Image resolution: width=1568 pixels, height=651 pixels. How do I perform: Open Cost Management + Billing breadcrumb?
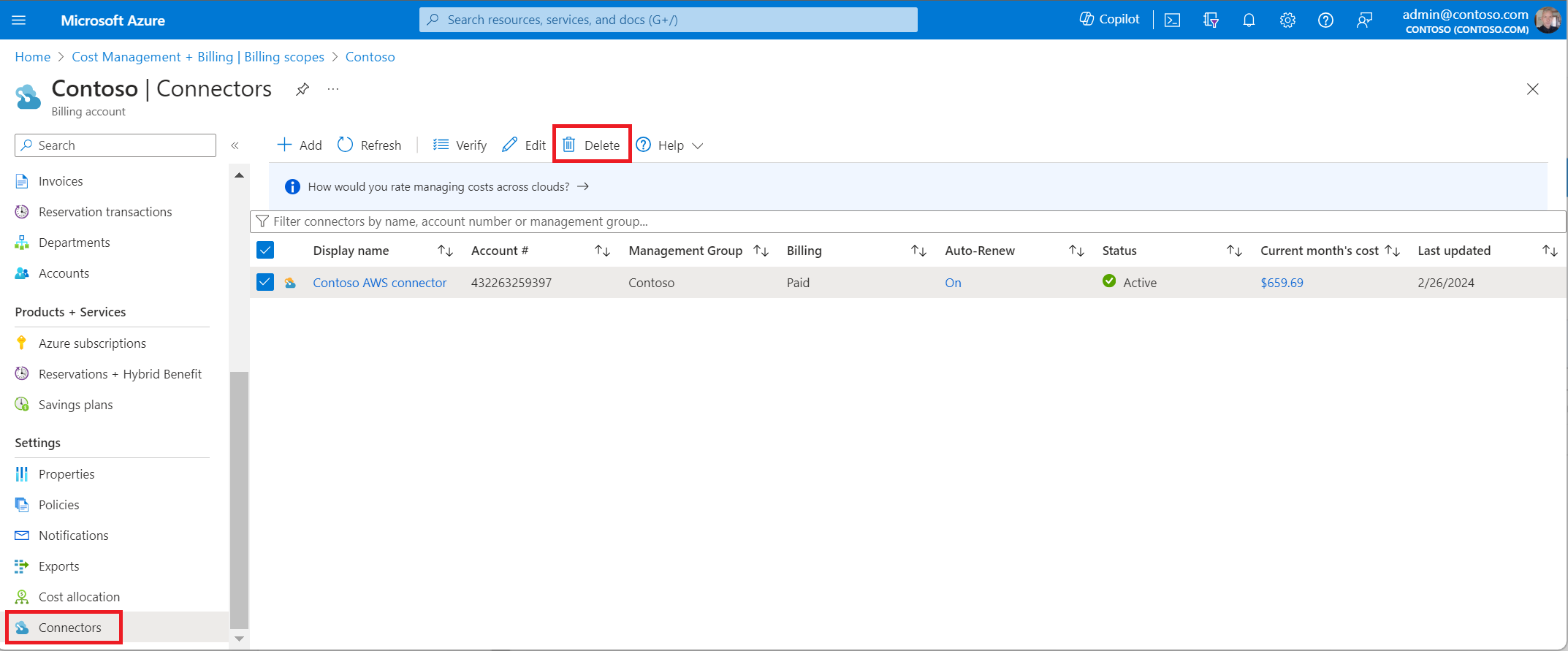[198, 57]
